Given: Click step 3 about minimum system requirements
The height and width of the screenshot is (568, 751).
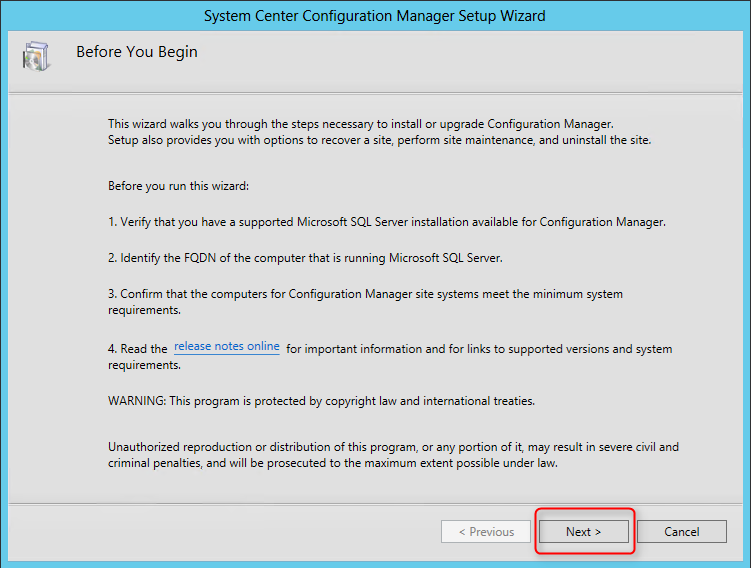Looking at the screenshot, I should 365,302.
